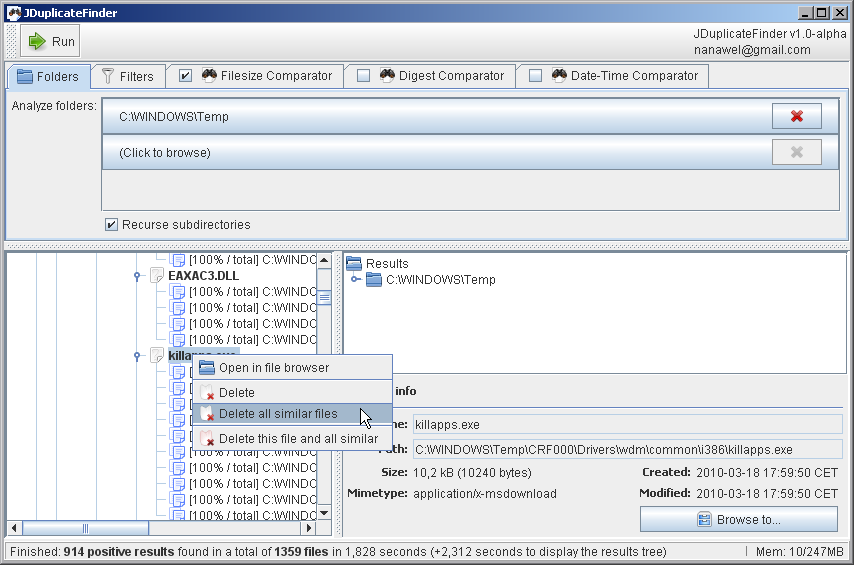Image resolution: width=854 pixels, height=565 pixels.
Task: Choose Open in file browser menu item
Action: (x=292, y=368)
